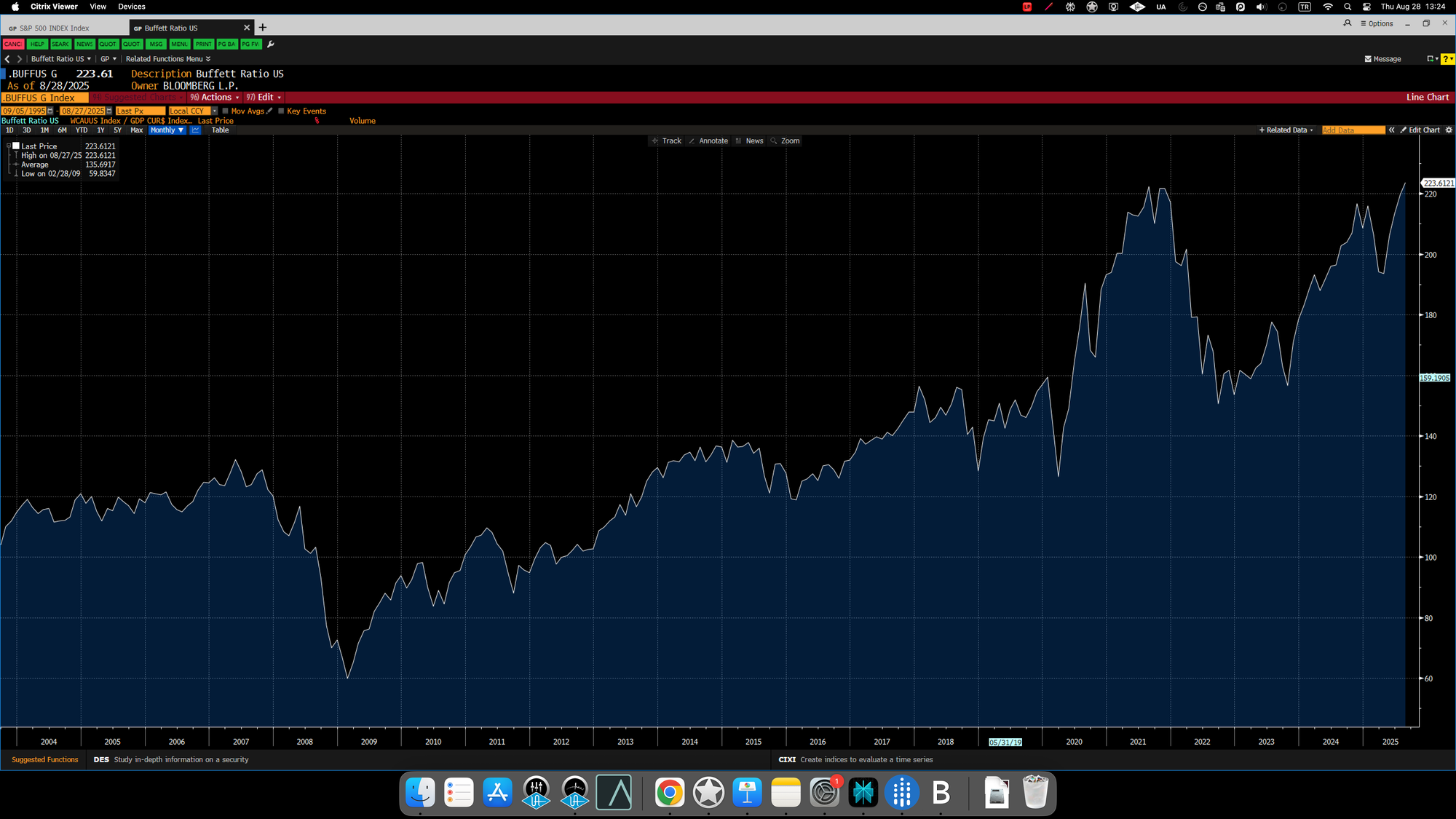Collapse Last Price legend tree

[9, 146]
